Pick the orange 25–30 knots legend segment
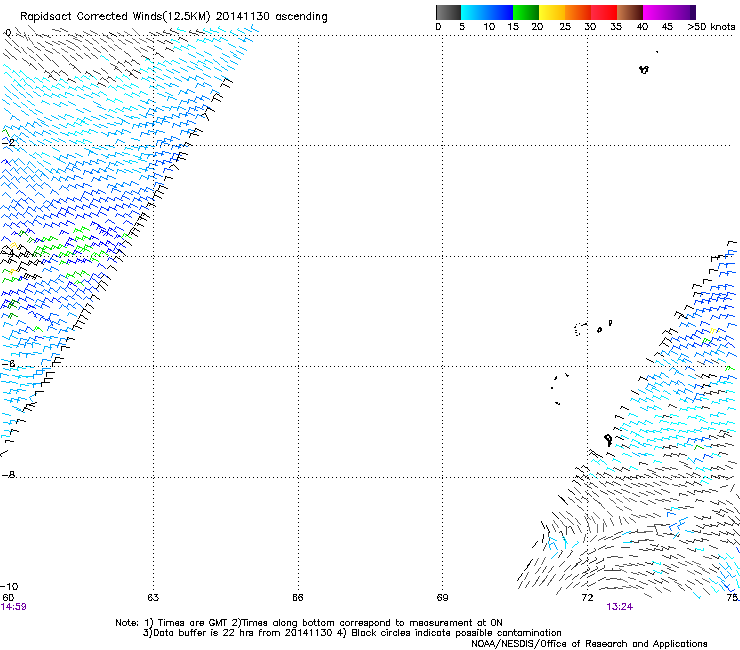740x650 pixels. click(x=578, y=12)
